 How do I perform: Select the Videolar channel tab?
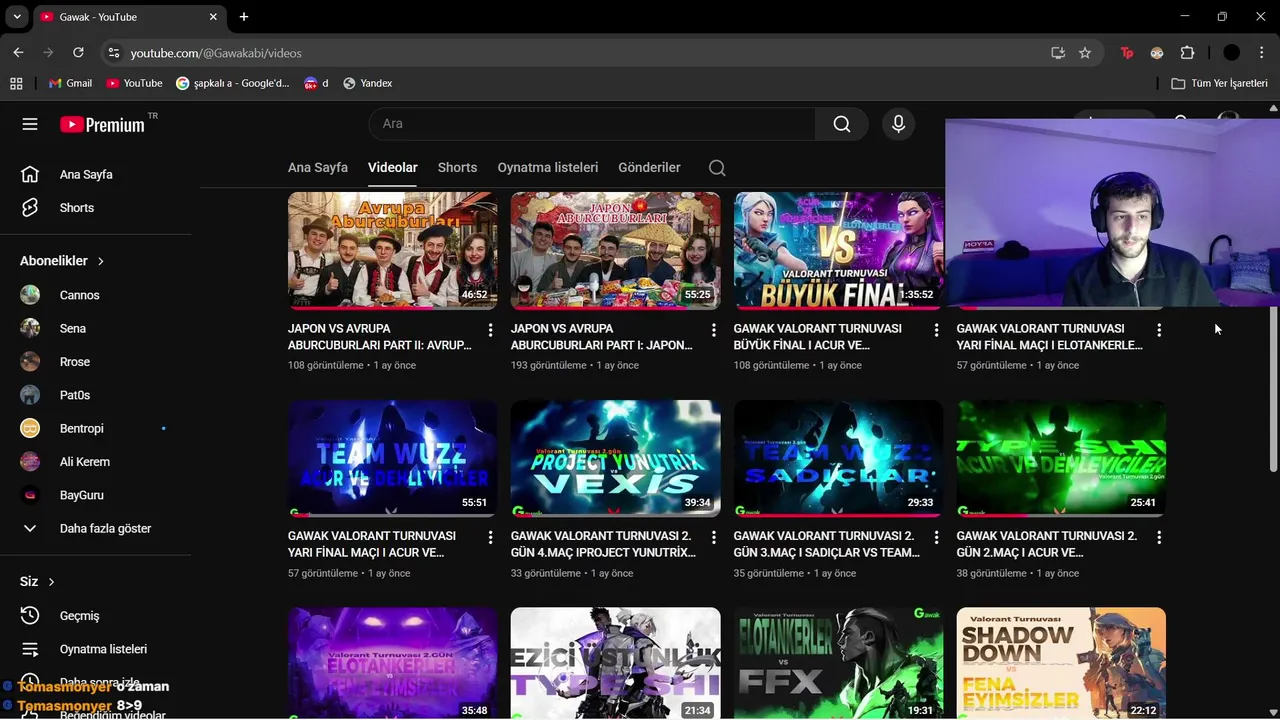[393, 168]
